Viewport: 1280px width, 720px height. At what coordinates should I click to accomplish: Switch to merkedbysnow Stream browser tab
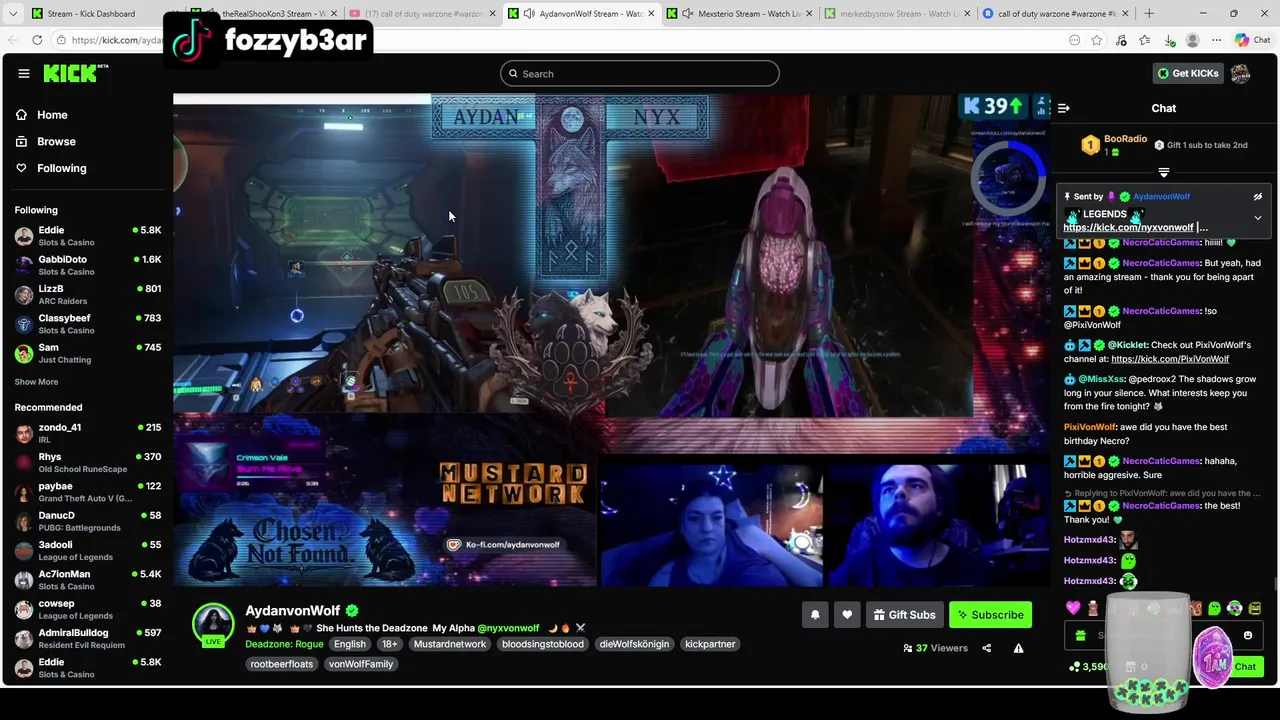[897, 13]
